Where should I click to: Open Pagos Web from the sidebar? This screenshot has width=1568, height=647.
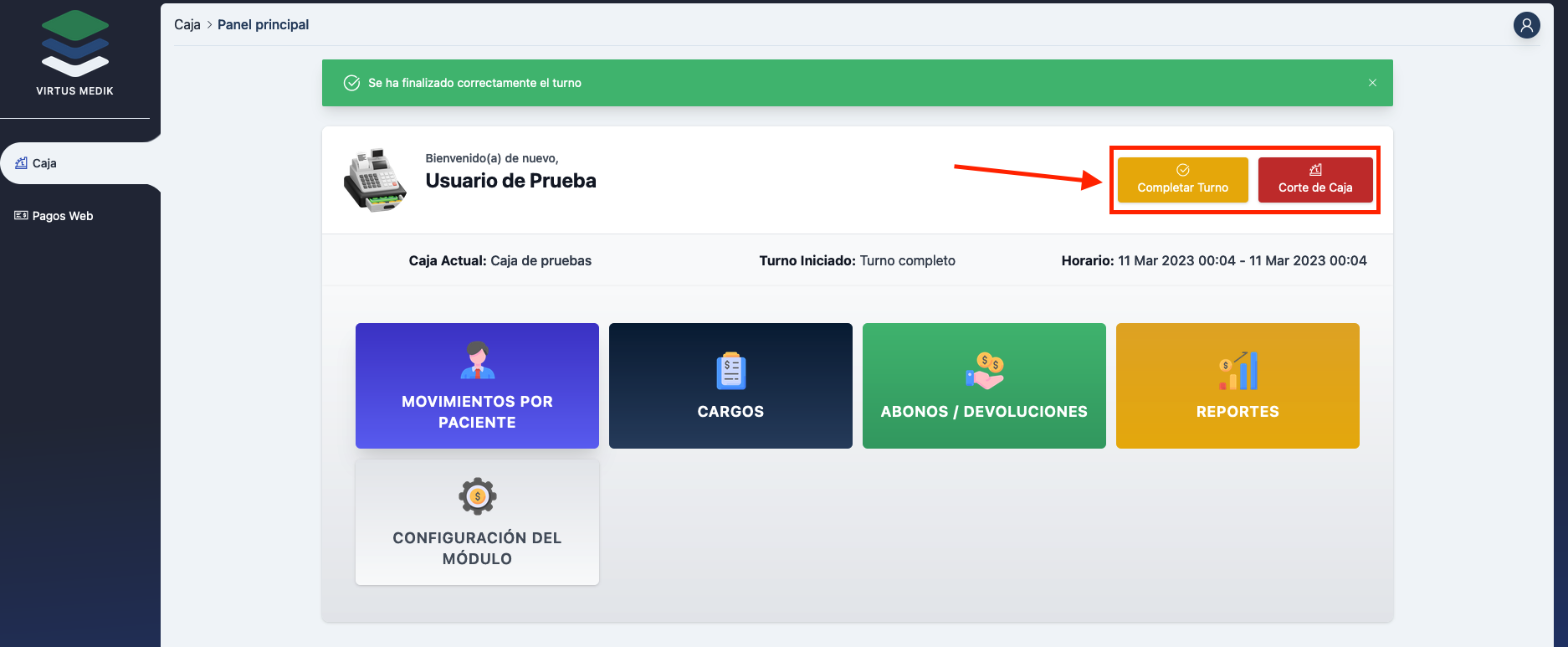pyautogui.click(x=62, y=216)
